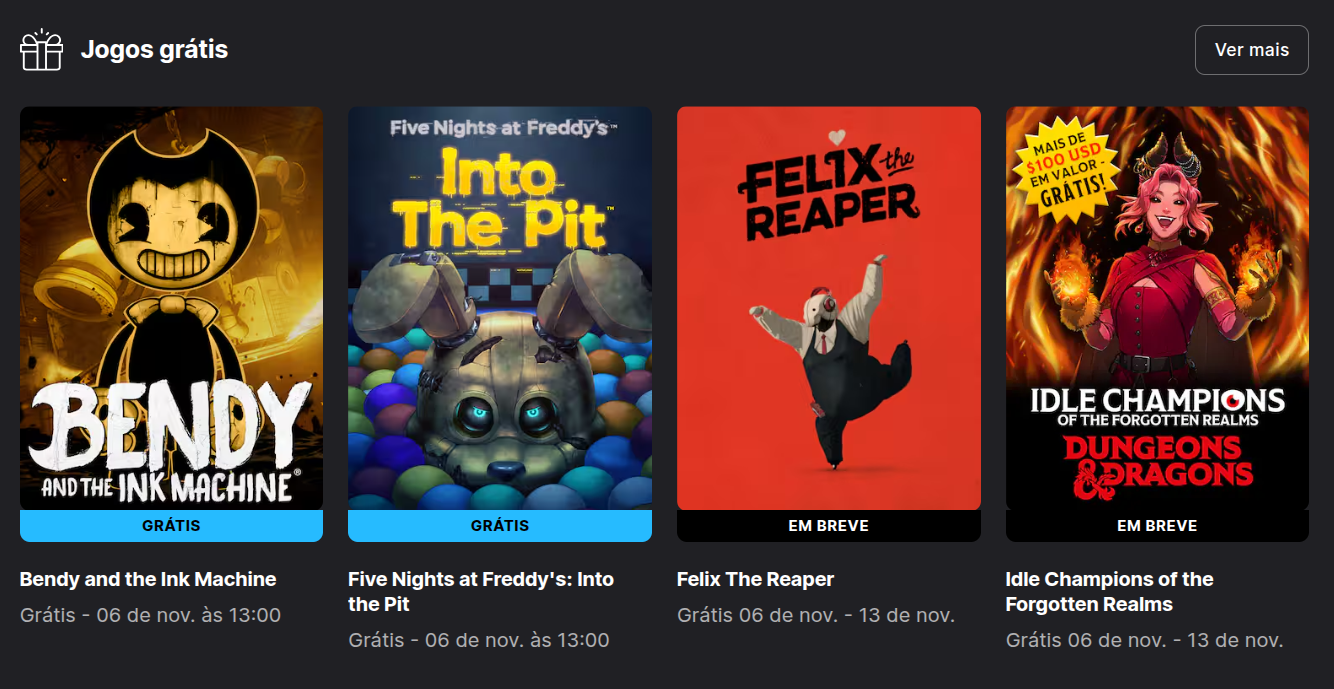Open the Ver mais button
Screen dimensions: 1334x689
point(1251,50)
